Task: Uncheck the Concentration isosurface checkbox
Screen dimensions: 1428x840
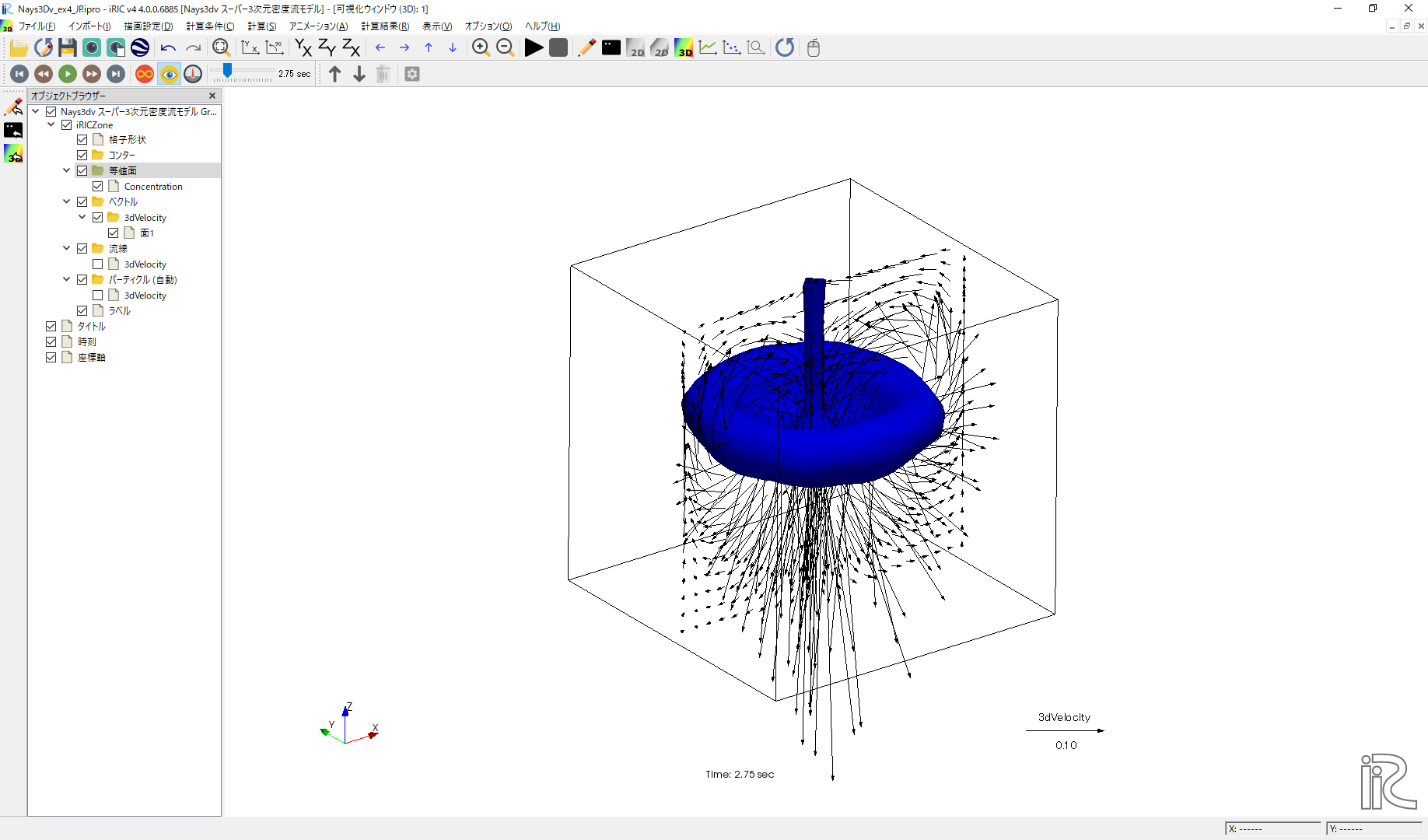Action: [98, 187]
